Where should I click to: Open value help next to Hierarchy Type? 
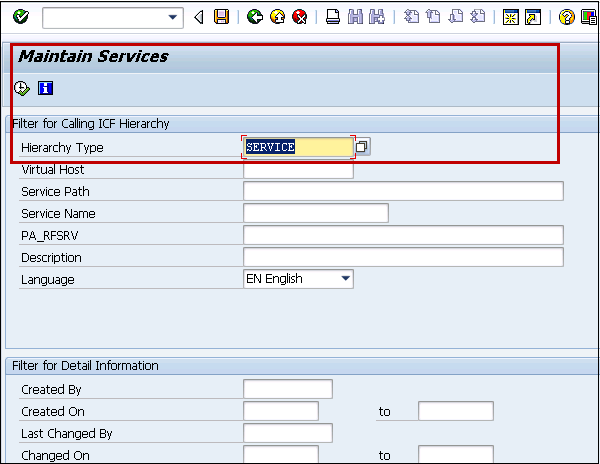[362, 147]
